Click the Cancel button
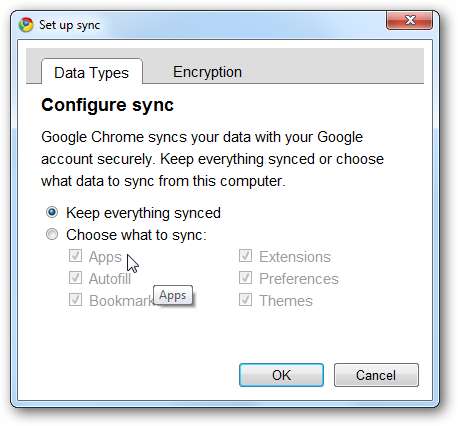The image size is (458, 426). 376,375
